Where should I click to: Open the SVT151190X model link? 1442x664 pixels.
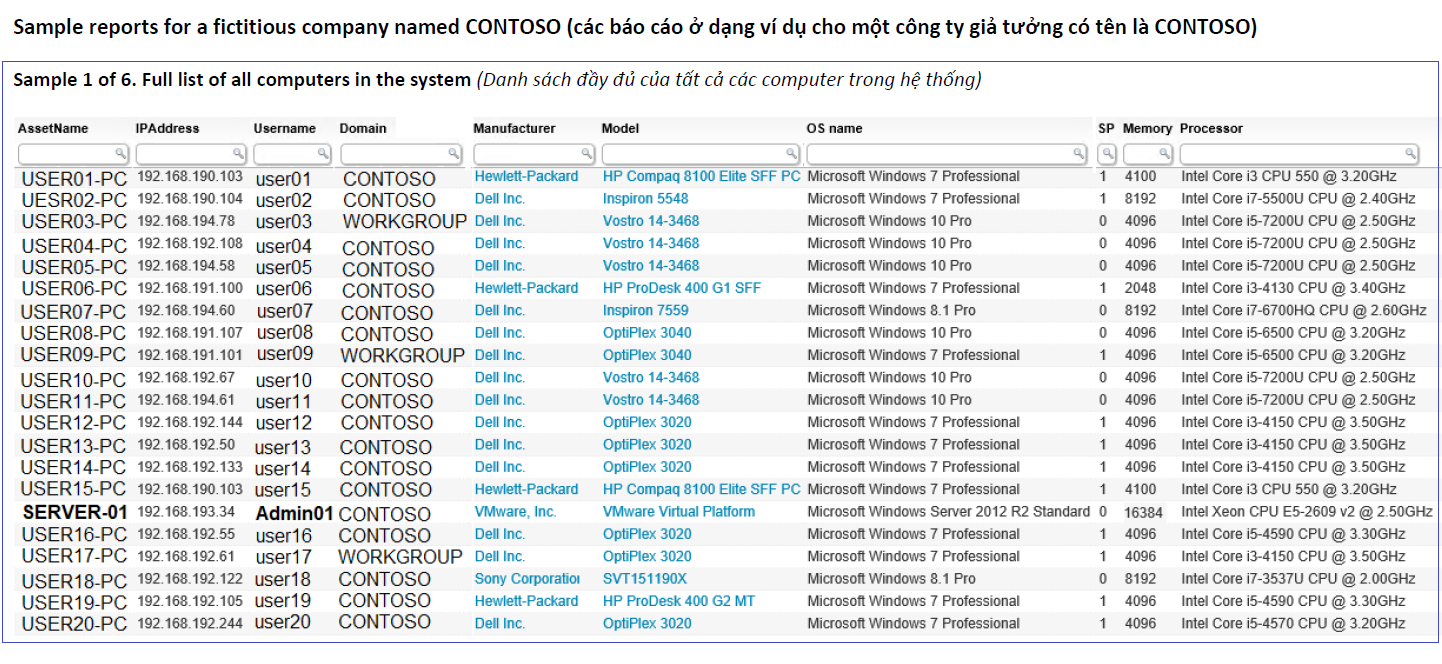tap(645, 578)
